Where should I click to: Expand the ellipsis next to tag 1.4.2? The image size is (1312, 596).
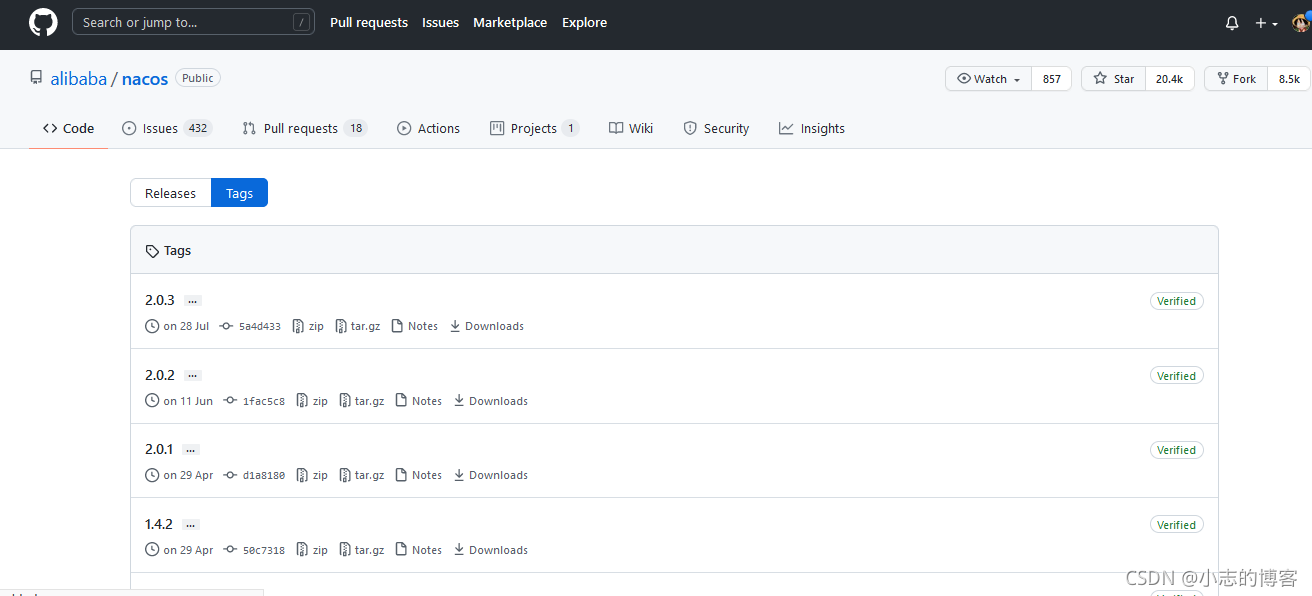[191, 525]
